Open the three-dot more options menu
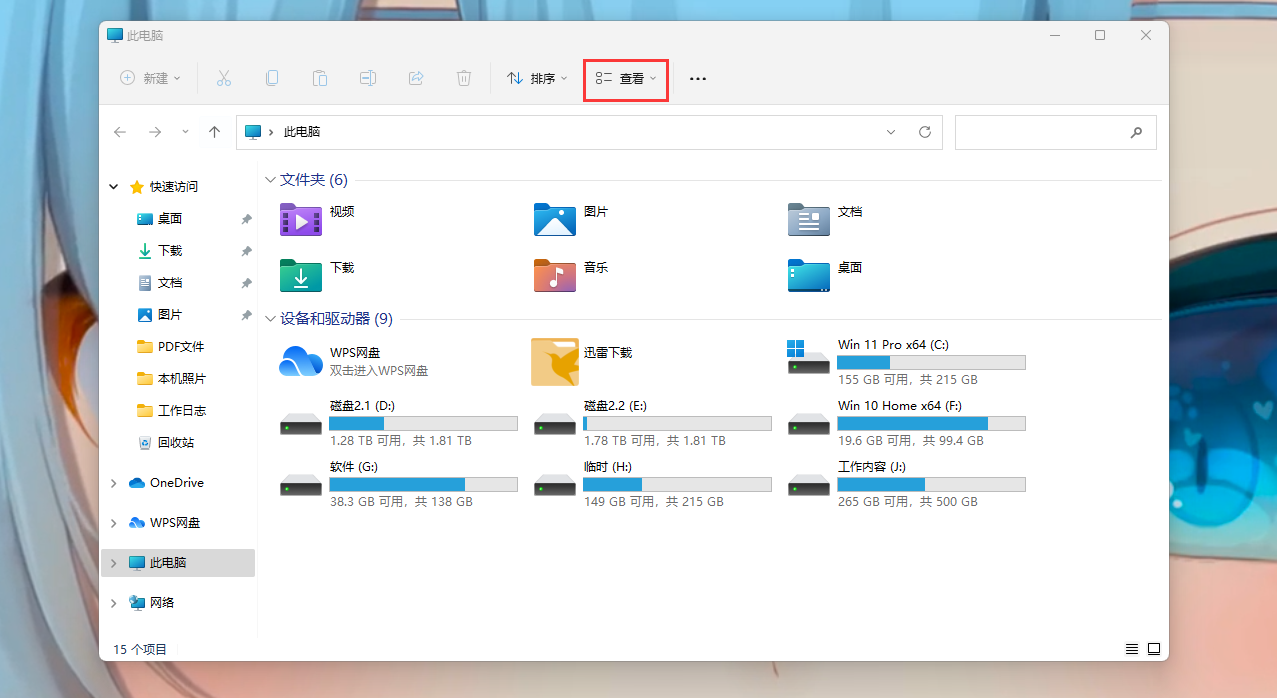1277x698 pixels. tap(698, 78)
